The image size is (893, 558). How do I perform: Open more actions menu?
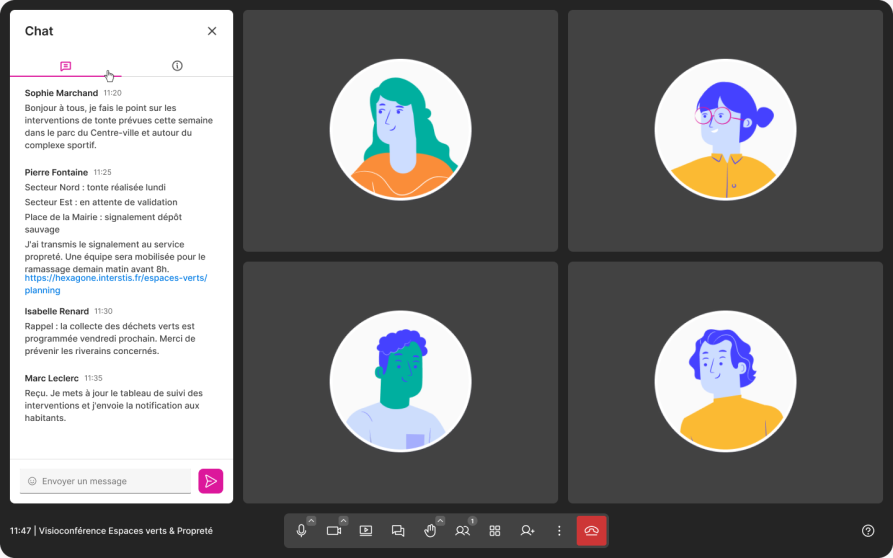point(559,531)
